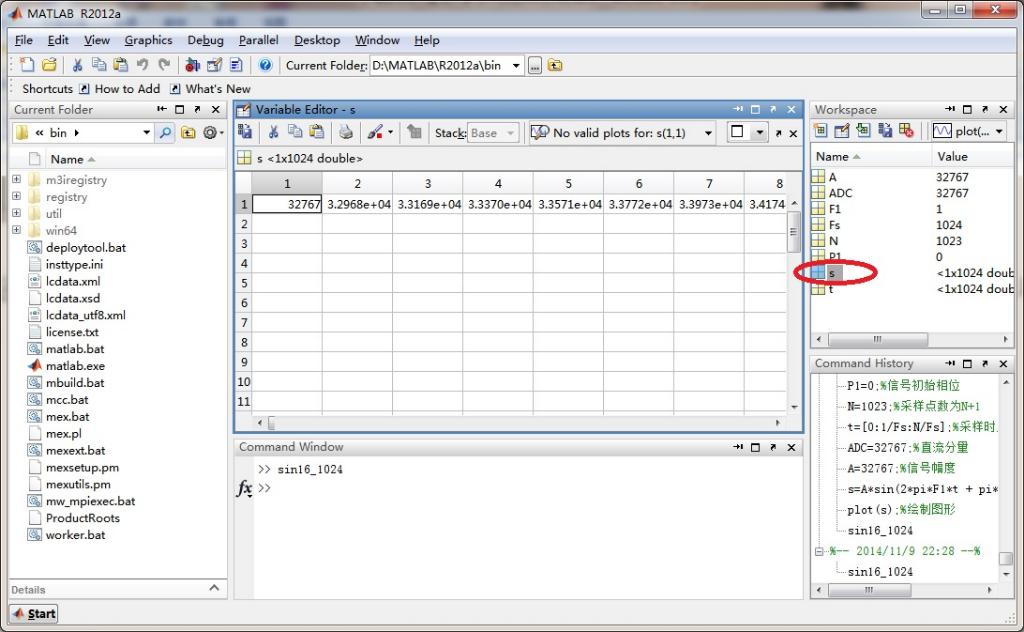1024x632 pixels.
Task: Click Delete variable icon in Workspace toolbar
Action: pyautogui.click(x=906, y=131)
